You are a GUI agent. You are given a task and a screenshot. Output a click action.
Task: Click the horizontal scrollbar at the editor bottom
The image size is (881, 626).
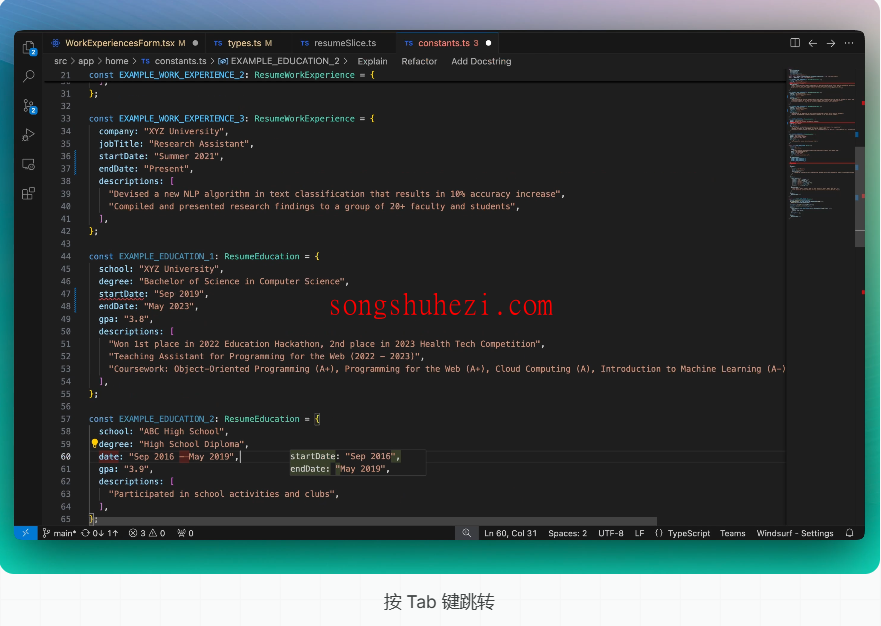pyautogui.click(x=374, y=521)
